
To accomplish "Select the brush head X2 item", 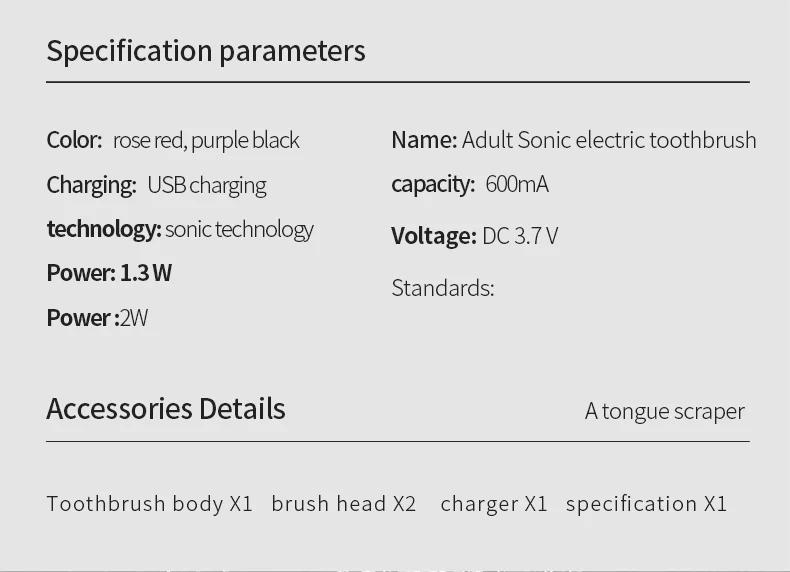I will 344,503.
